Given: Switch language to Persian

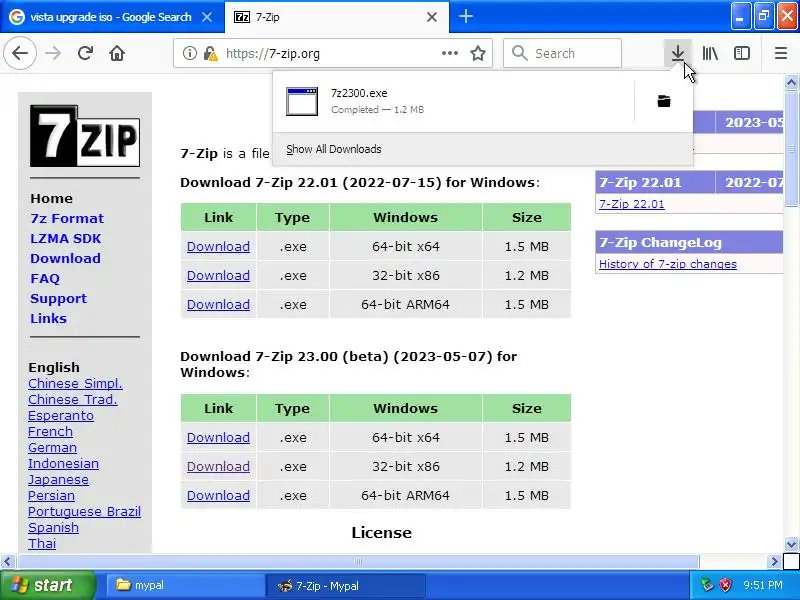Looking at the screenshot, I should pos(51,495).
